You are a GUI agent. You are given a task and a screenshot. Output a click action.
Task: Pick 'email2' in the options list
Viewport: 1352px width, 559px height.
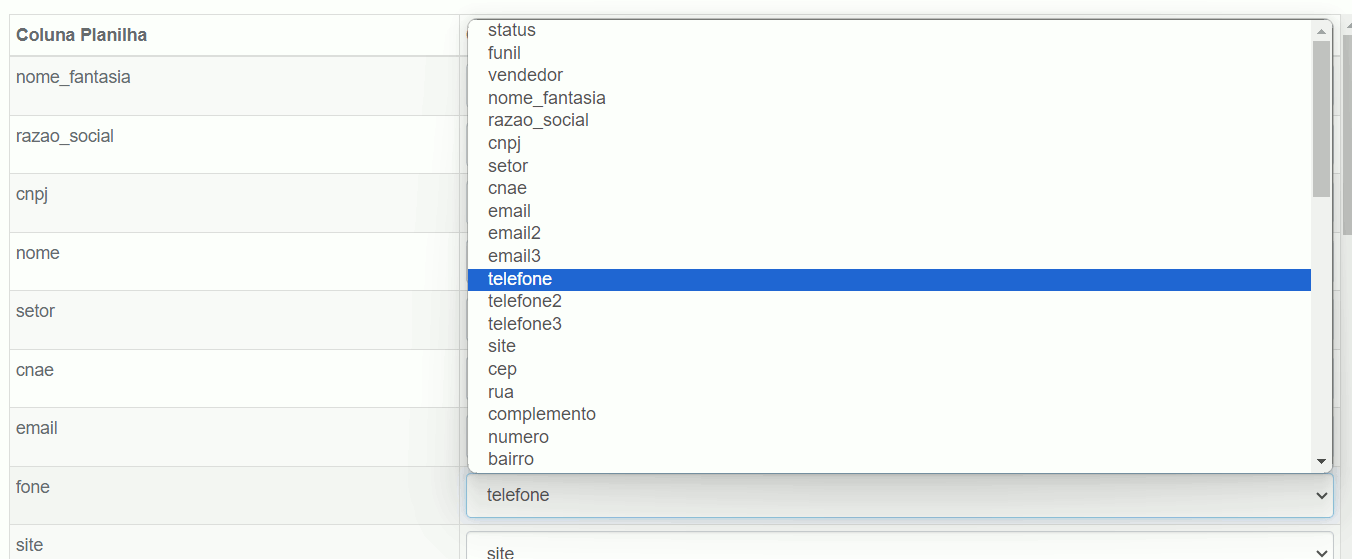tap(889, 233)
